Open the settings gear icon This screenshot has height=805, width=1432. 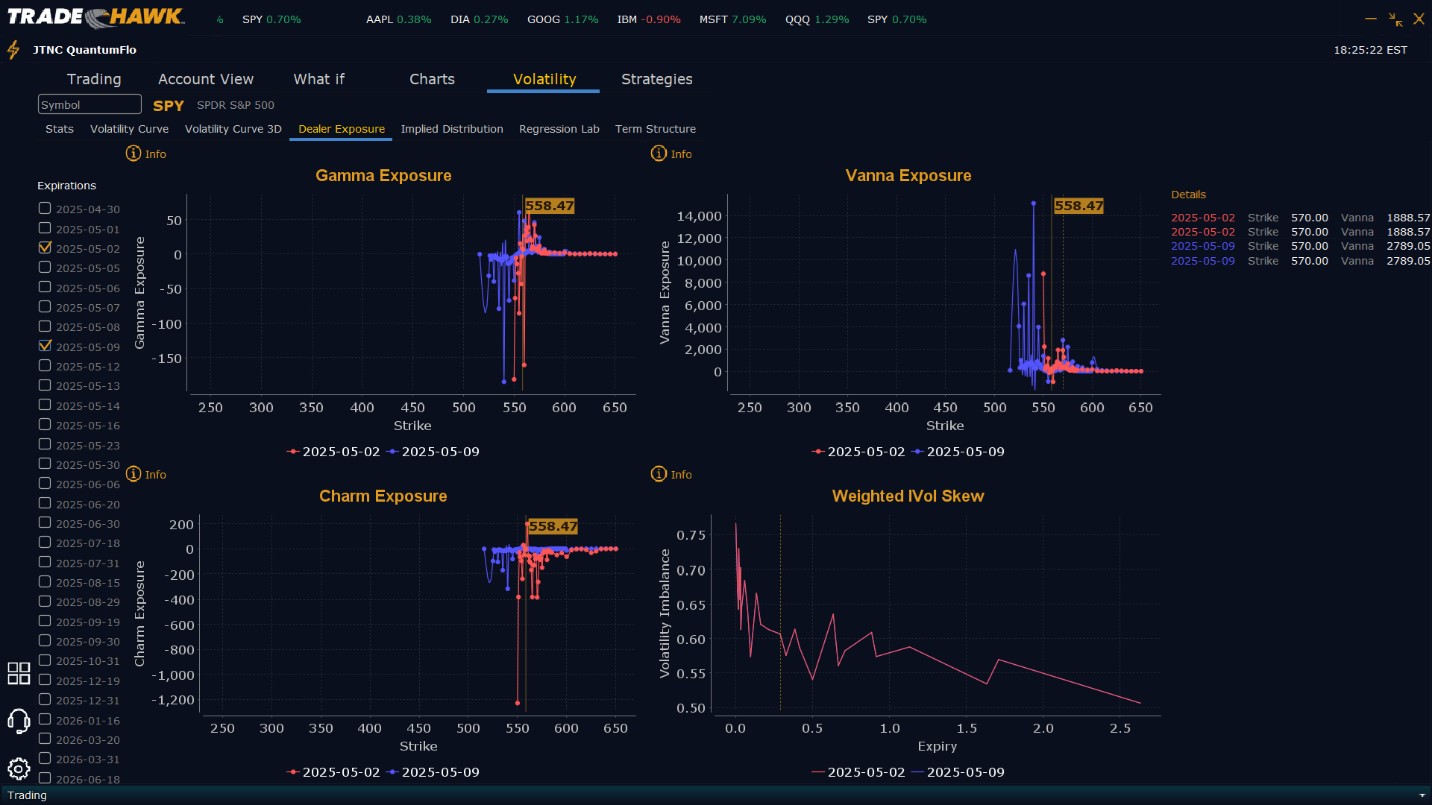(x=19, y=769)
